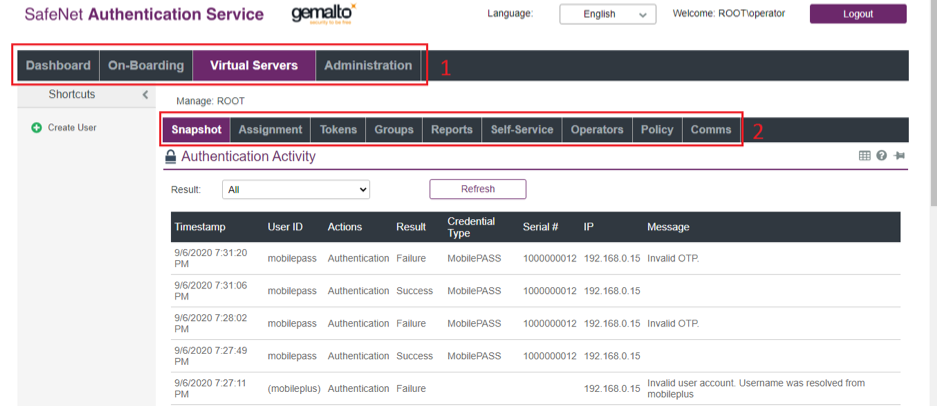Click the Invalid user account message cell
This screenshot has height=406, width=937.
(x=756, y=389)
